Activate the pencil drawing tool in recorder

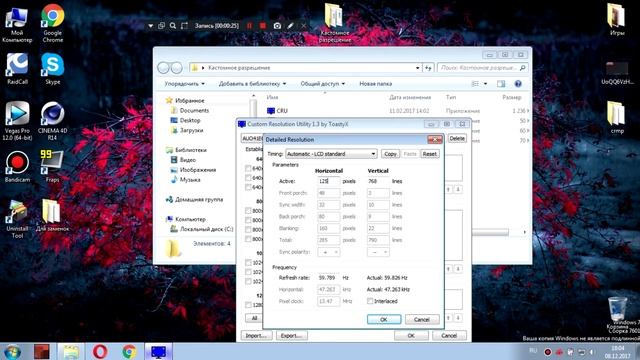pyautogui.click(x=290, y=26)
